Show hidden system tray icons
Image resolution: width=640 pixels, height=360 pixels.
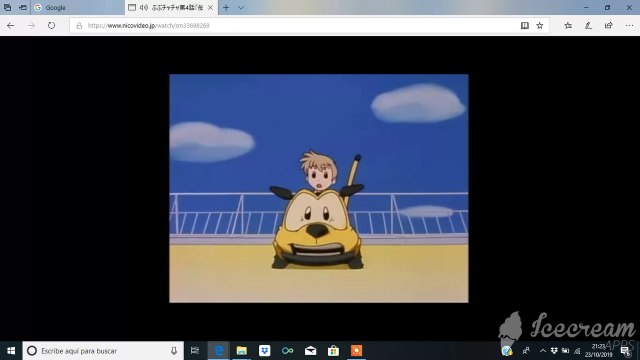tap(542, 351)
